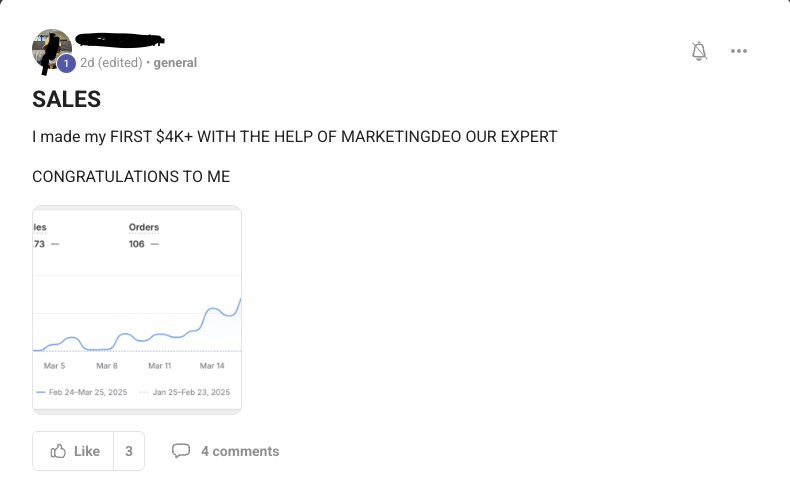Viewport: 790px width, 478px height.
Task: Open the post titled SALES
Action: pyautogui.click(x=66, y=99)
